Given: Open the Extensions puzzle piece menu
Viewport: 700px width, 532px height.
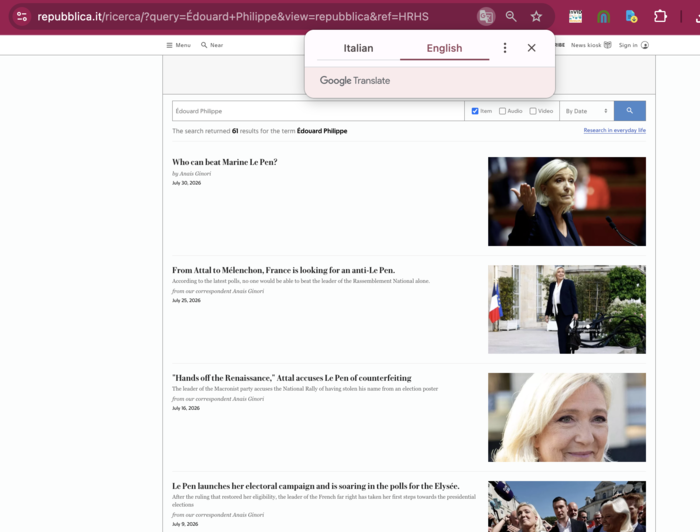Looking at the screenshot, I should click(x=660, y=17).
